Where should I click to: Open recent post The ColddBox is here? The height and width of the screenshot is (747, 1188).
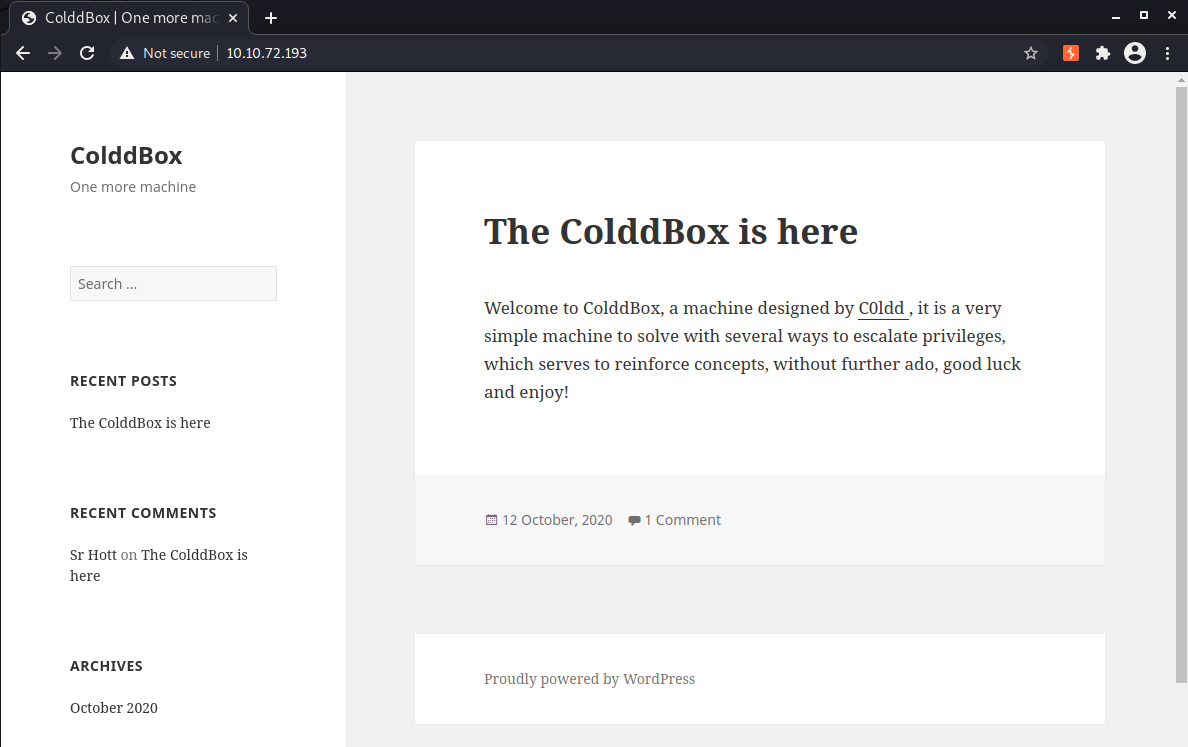point(140,423)
